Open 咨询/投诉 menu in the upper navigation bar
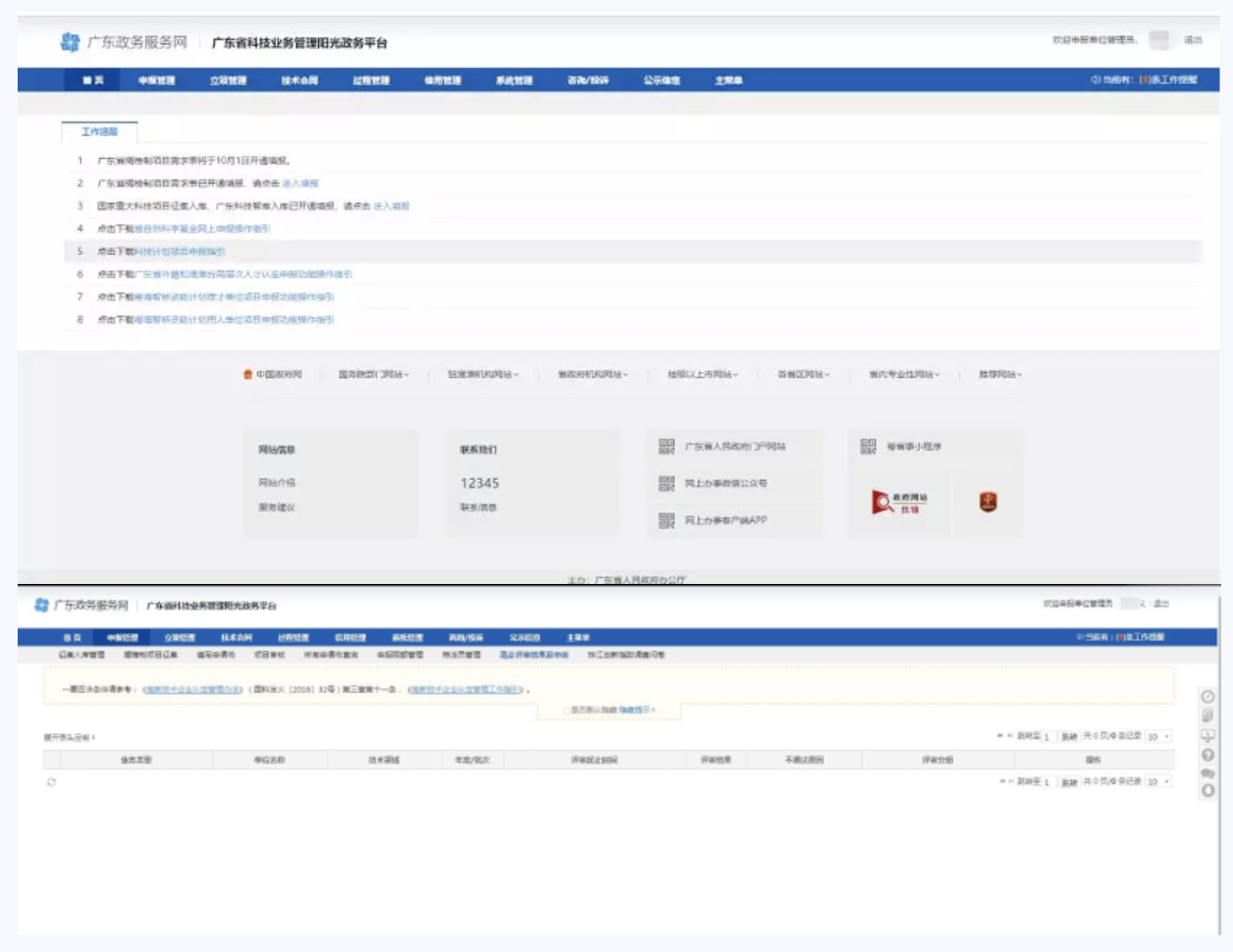Viewport: 1233px width, 952px height. [588, 80]
